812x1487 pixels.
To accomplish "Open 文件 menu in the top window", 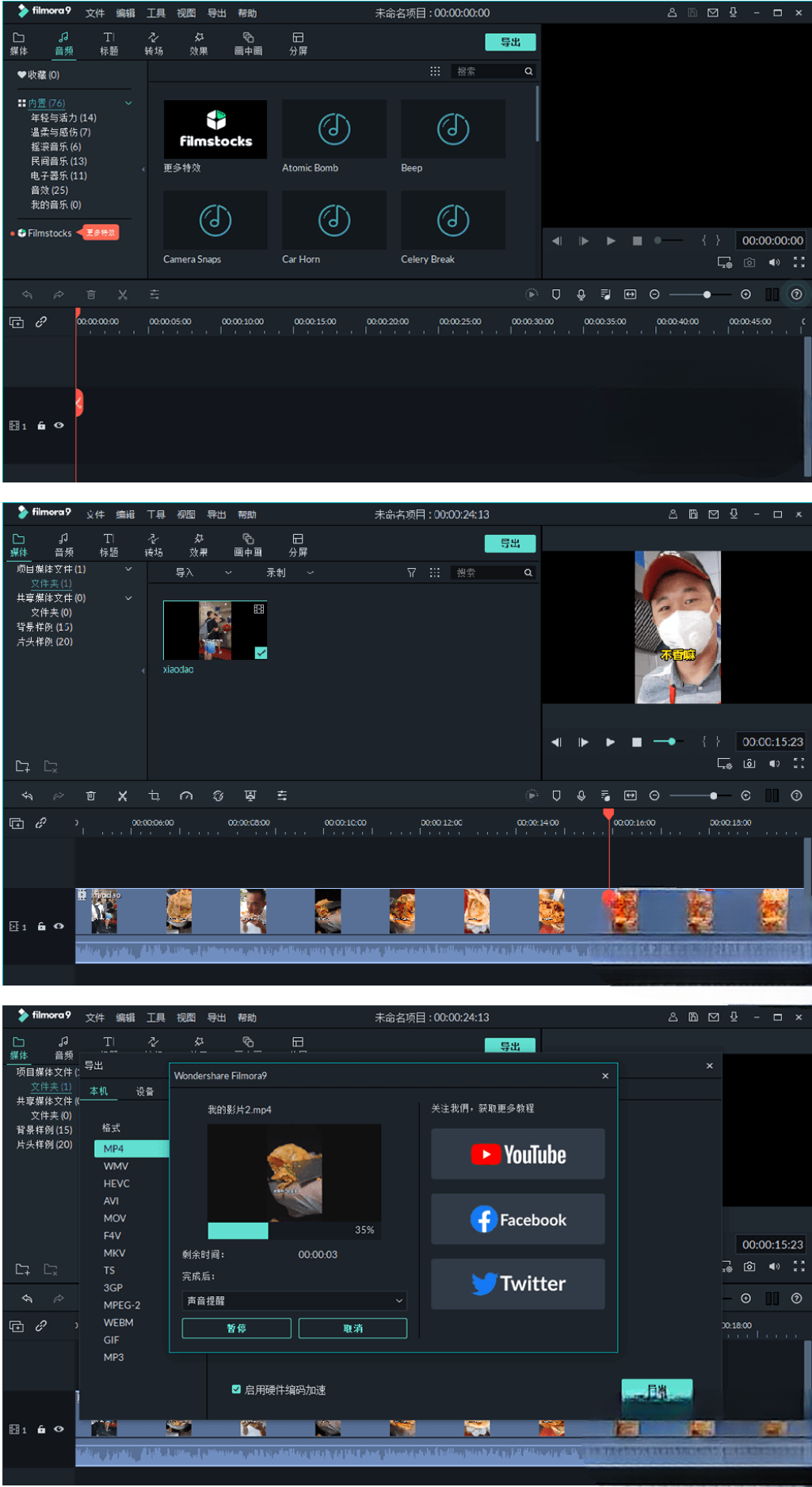I will tap(95, 13).
